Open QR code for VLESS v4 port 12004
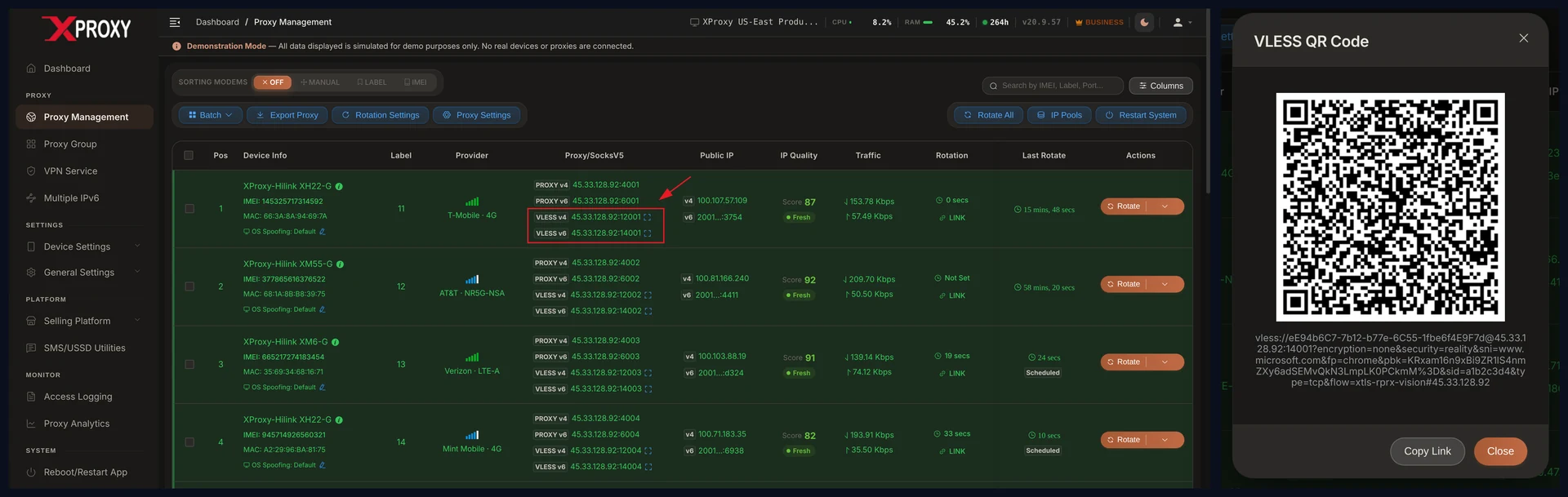1568x497 pixels. (x=648, y=450)
